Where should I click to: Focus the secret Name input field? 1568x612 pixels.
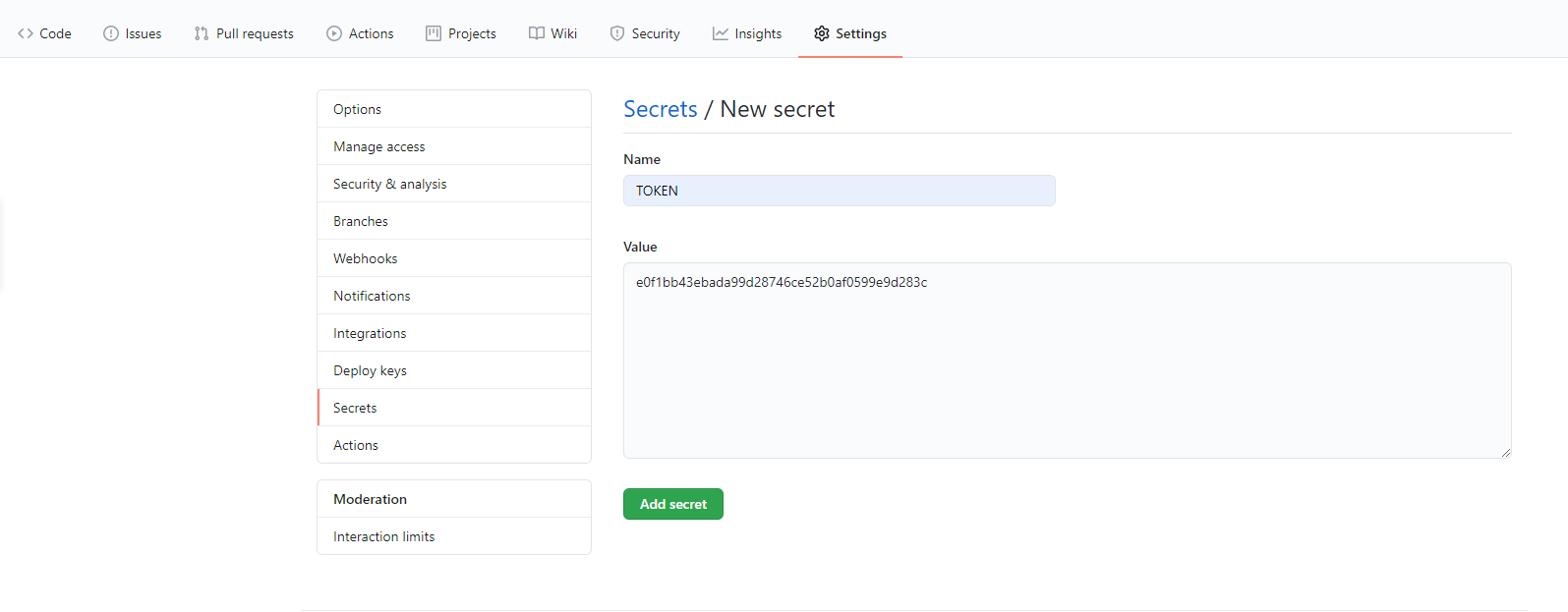(x=839, y=191)
